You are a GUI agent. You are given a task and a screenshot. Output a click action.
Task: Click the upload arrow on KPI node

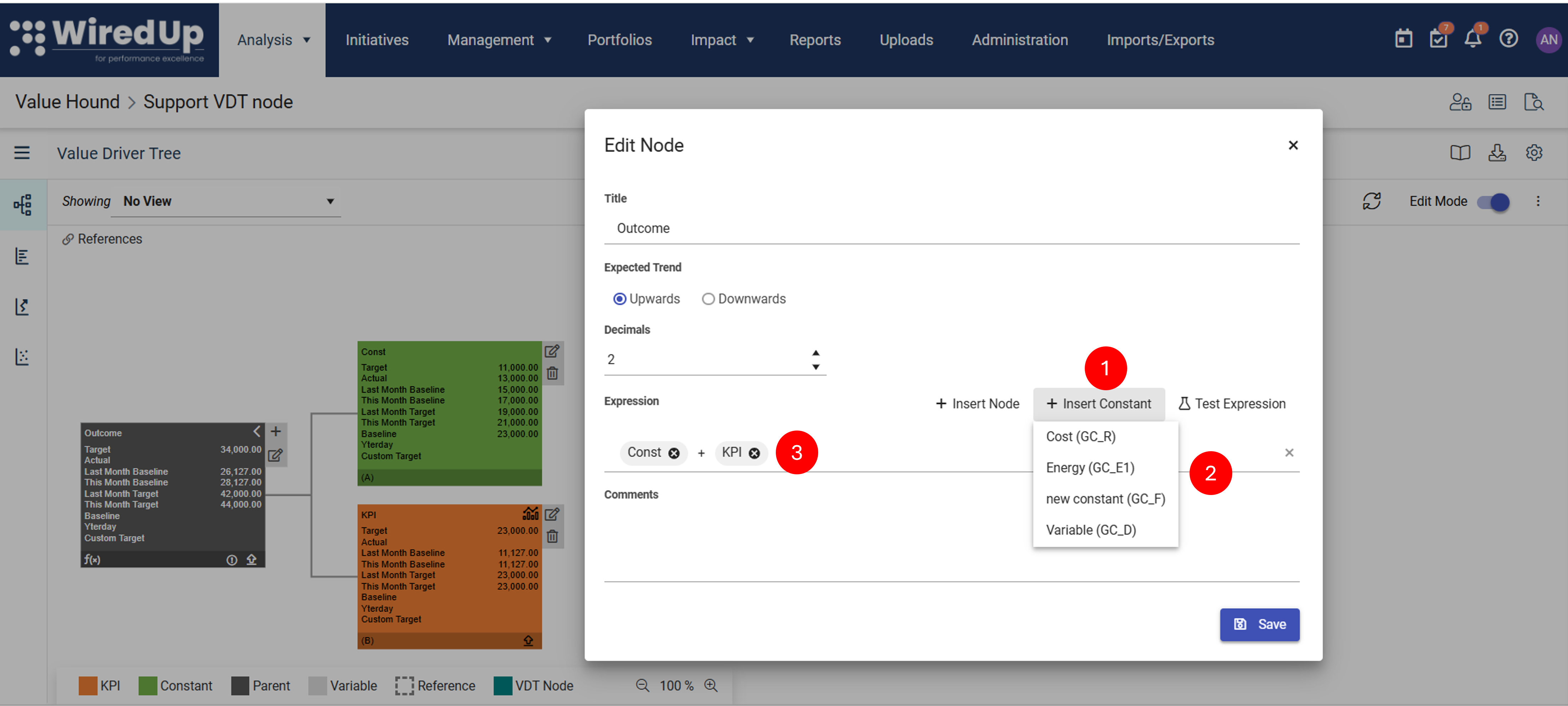(528, 640)
